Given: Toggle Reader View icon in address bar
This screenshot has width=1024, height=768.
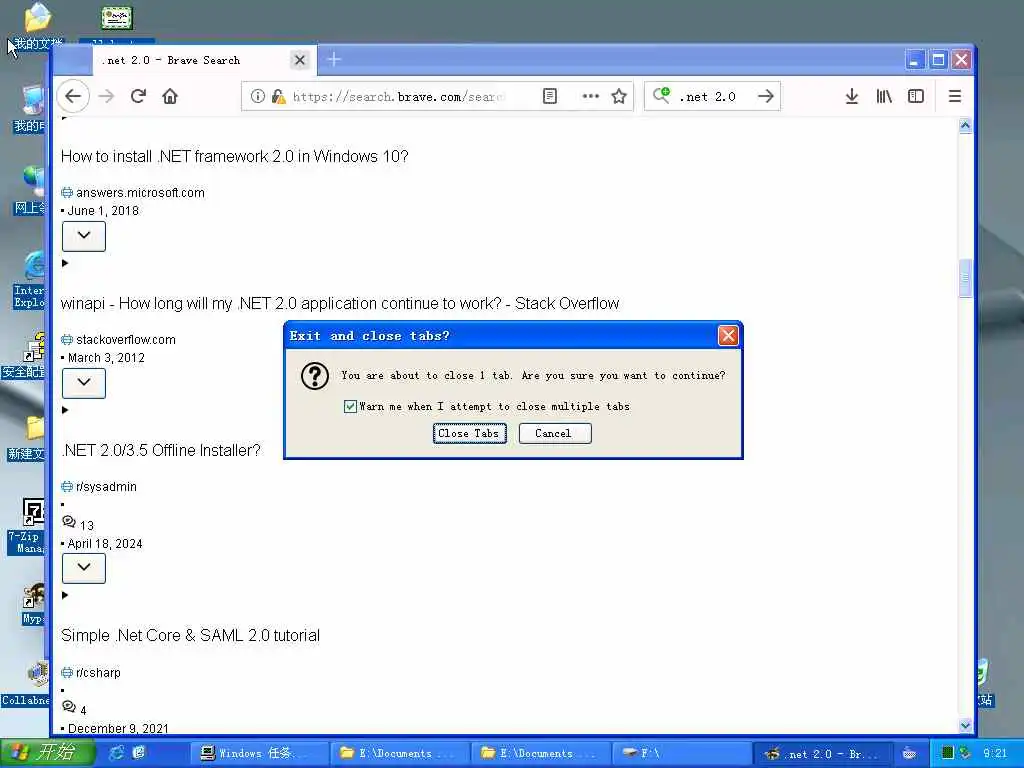Looking at the screenshot, I should 550,97.
